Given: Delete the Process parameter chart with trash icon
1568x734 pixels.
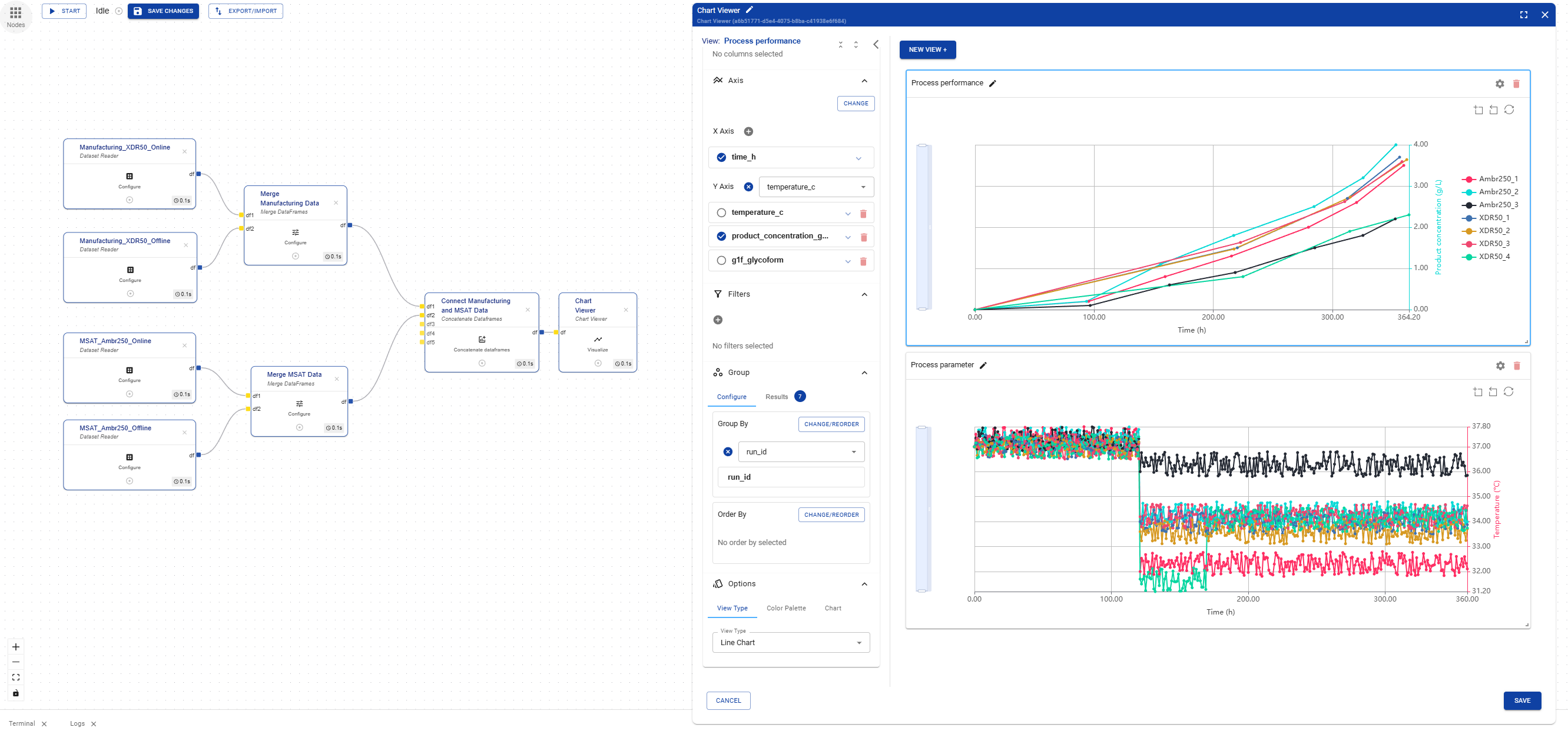Looking at the screenshot, I should [x=1516, y=366].
